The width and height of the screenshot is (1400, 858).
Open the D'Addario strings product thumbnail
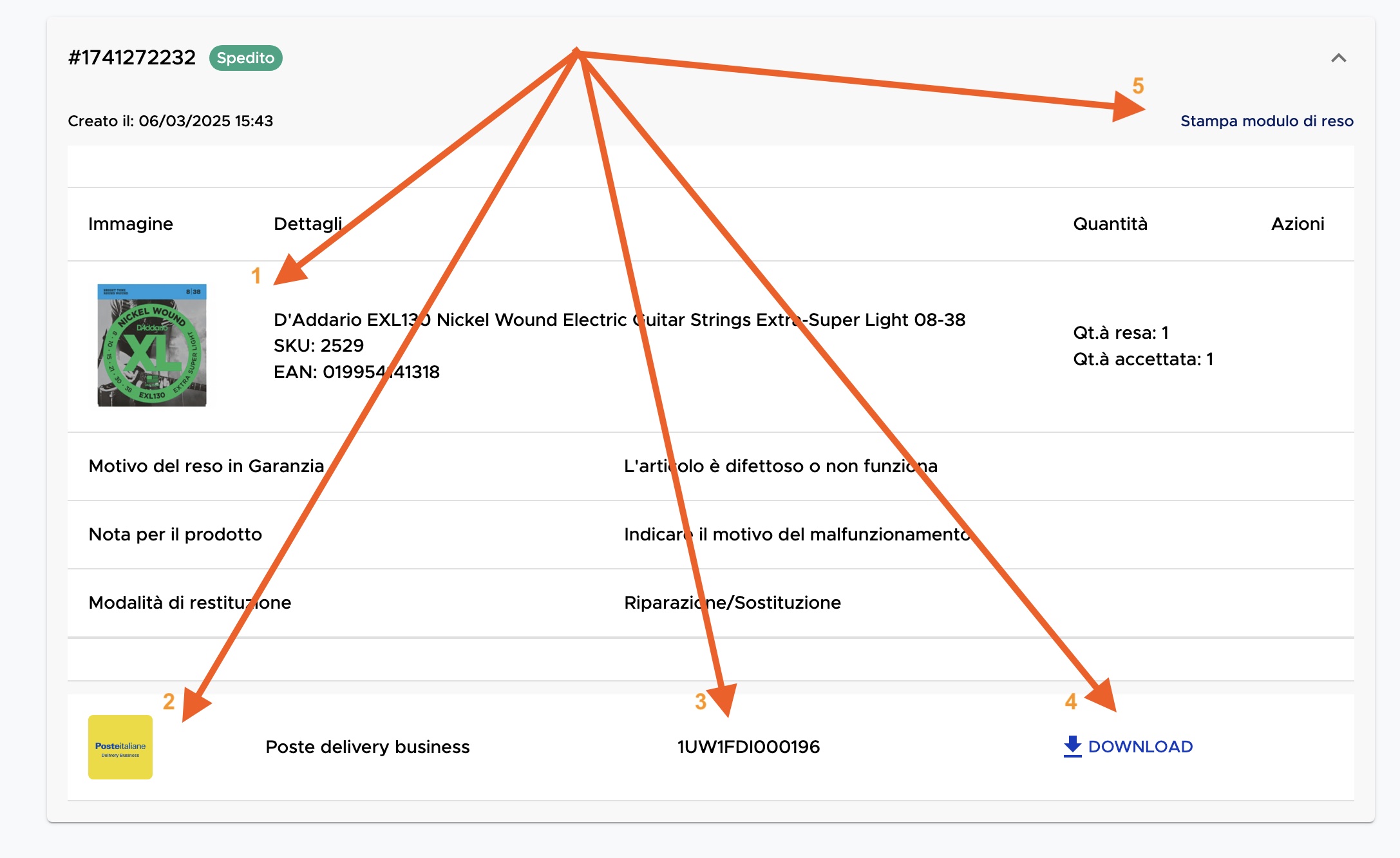coord(152,345)
